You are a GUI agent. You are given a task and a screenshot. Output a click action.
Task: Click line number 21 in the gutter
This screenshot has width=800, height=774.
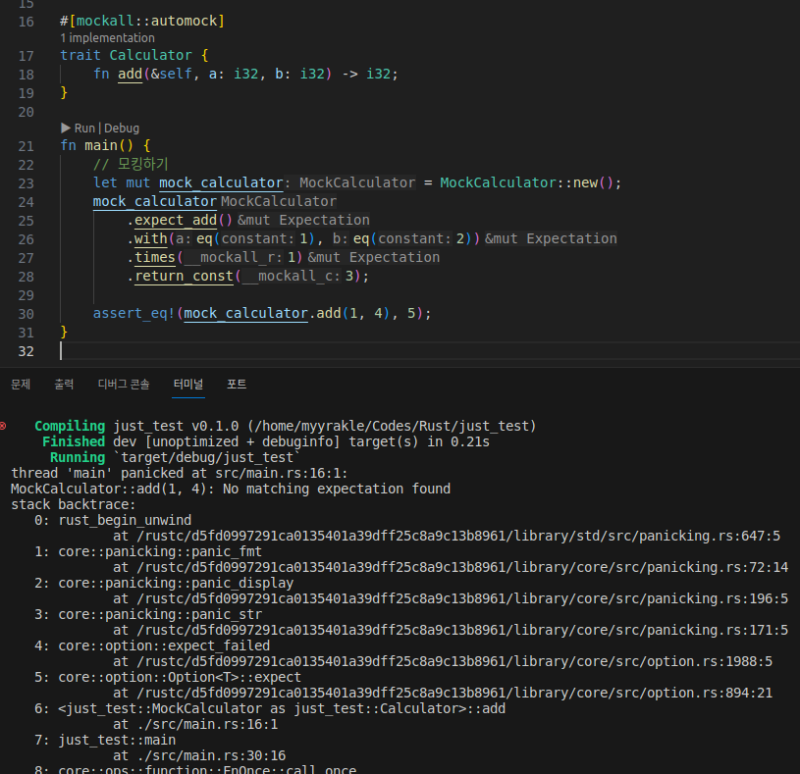coord(25,146)
